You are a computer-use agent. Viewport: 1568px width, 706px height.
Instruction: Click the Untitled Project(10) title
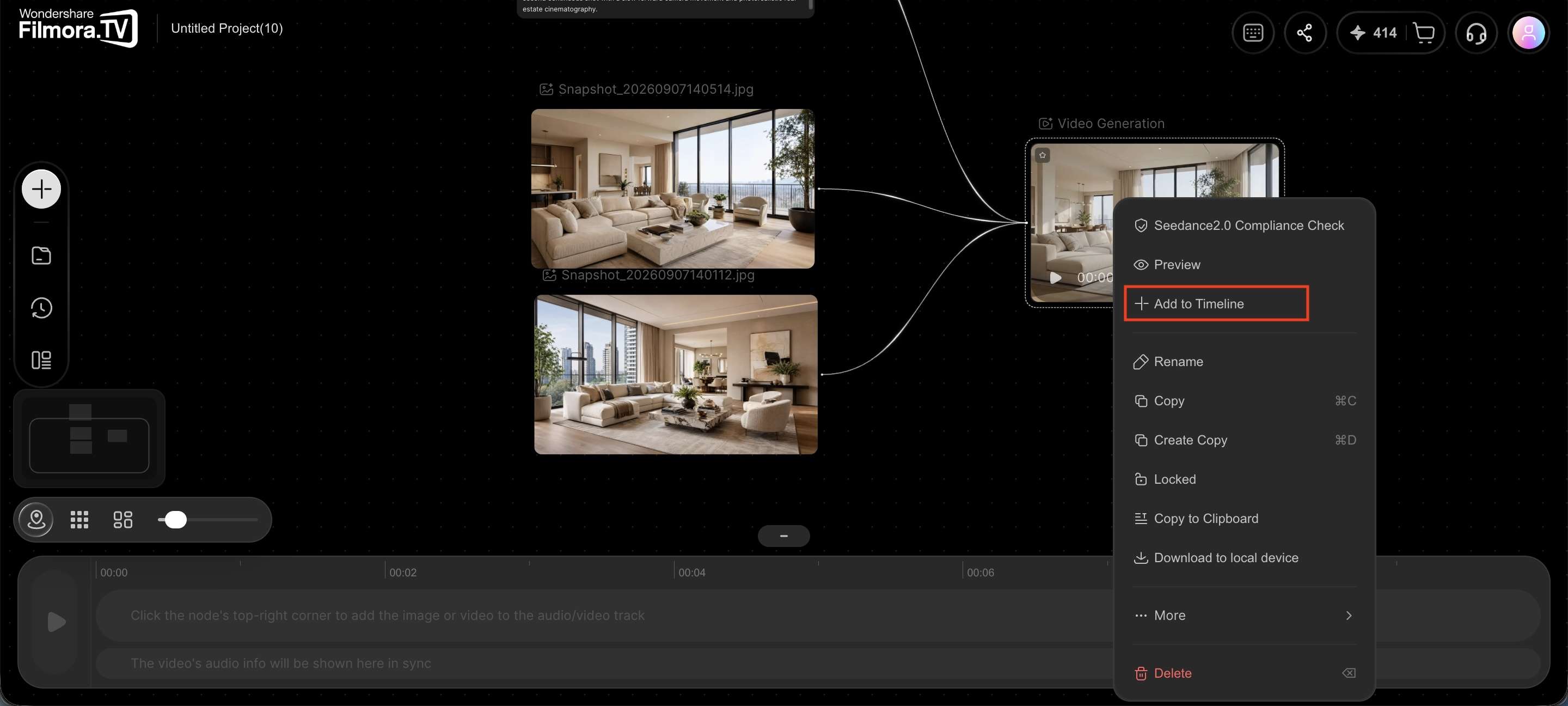(227, 29)
